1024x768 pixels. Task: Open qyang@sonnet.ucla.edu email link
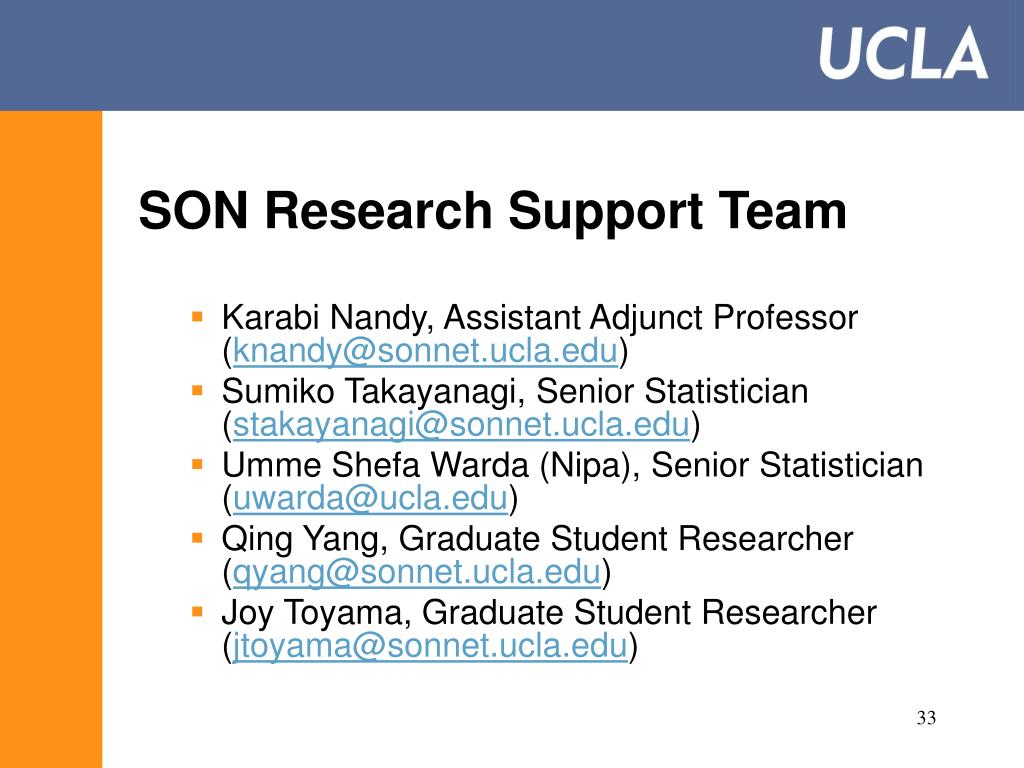[x=417, y=572]
